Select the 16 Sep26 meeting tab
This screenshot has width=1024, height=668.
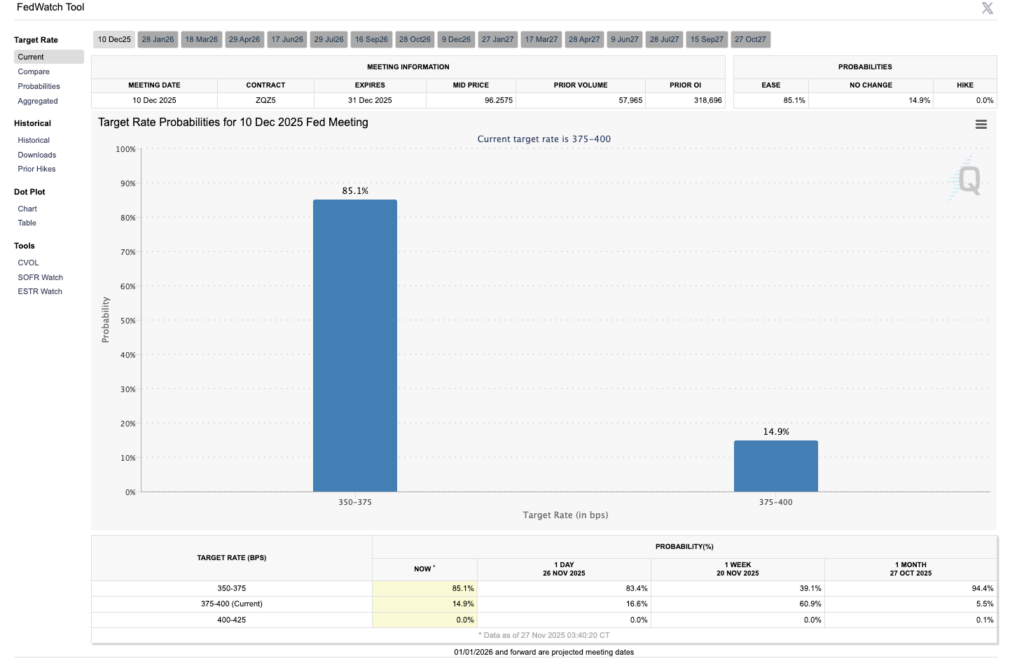(x=371, y=39)
